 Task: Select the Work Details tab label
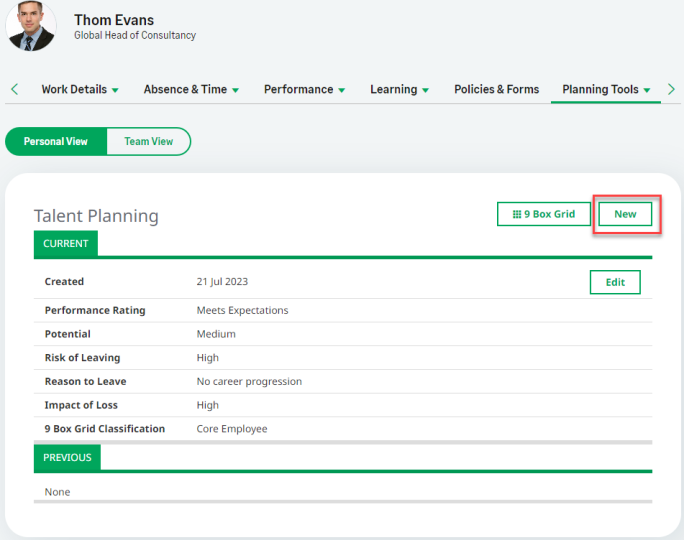pos(73,89)
